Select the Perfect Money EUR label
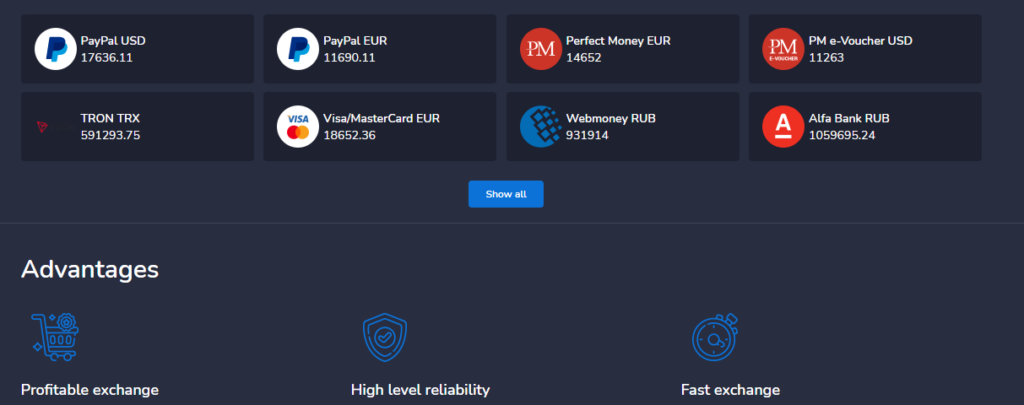The height and width of the screenshot is (405, 1024). 618,40
